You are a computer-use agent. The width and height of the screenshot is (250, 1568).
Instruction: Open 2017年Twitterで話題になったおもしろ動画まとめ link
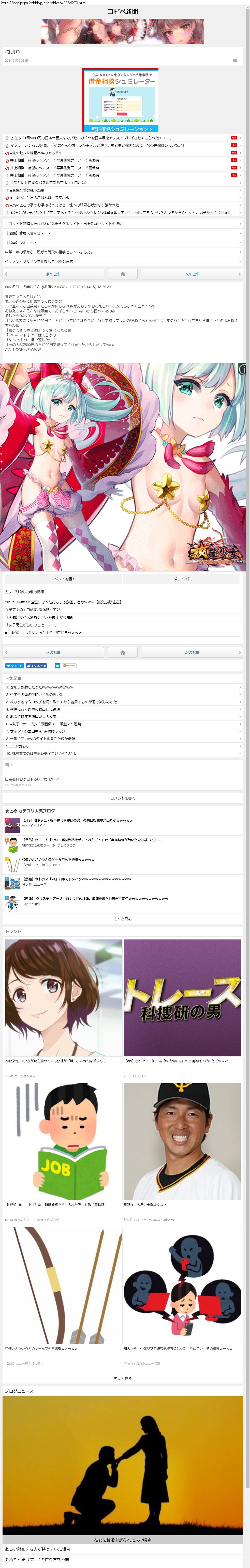pos(63,602)
